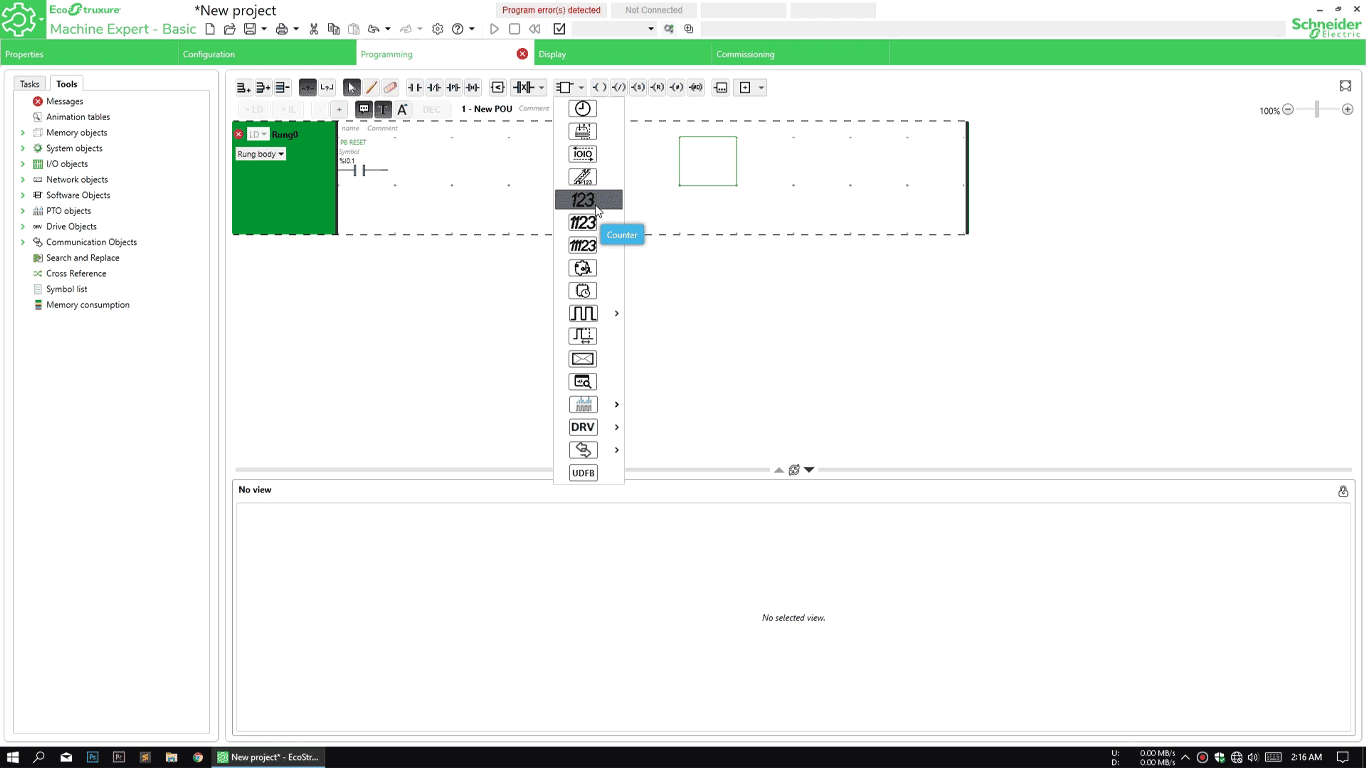
Task: Toggle large address font display
Action: point(402,109)
